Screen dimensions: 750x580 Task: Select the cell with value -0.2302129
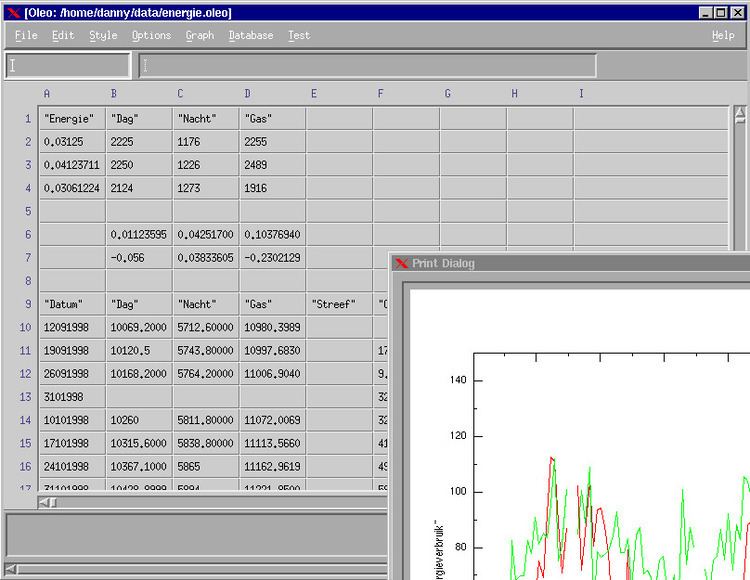(x=272, y=257)
